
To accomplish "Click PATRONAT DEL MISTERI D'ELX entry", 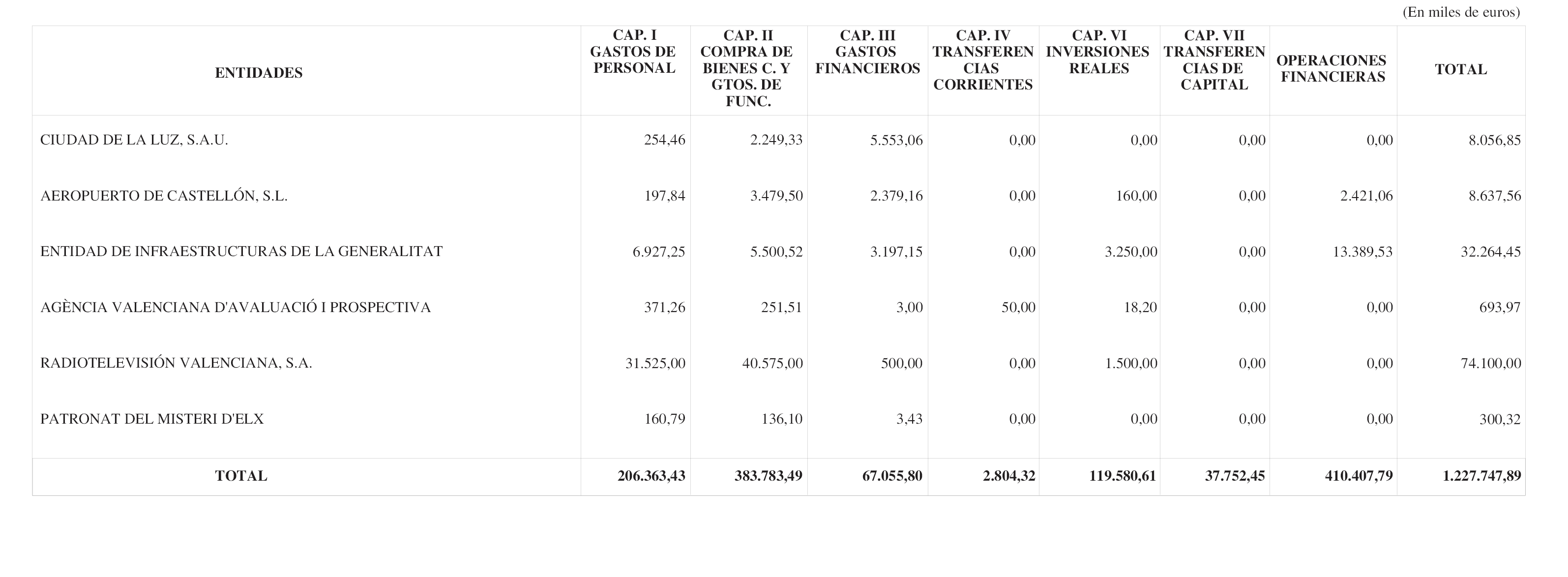I will (151, 419).
